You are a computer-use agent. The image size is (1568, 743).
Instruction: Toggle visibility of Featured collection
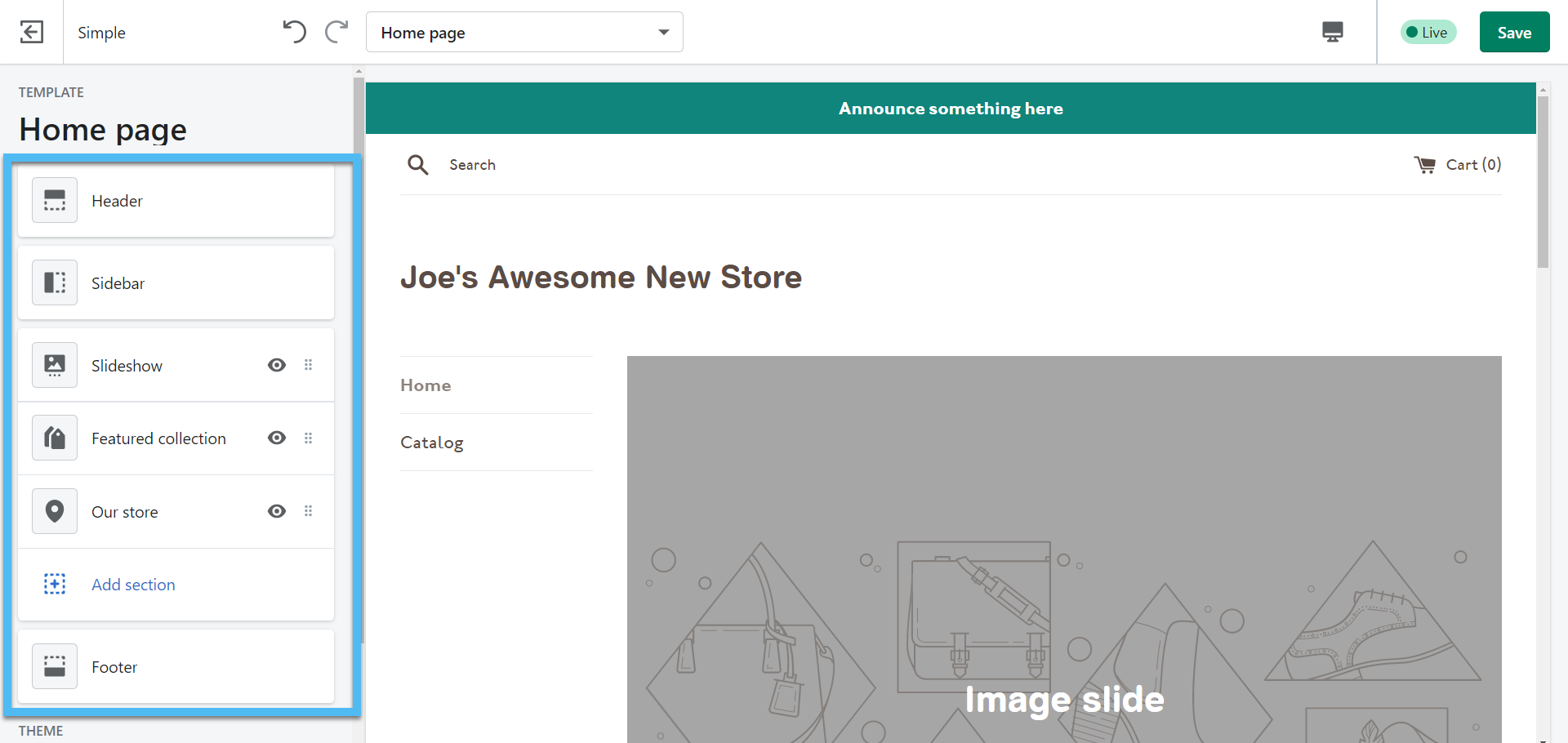tap(277, 438)
